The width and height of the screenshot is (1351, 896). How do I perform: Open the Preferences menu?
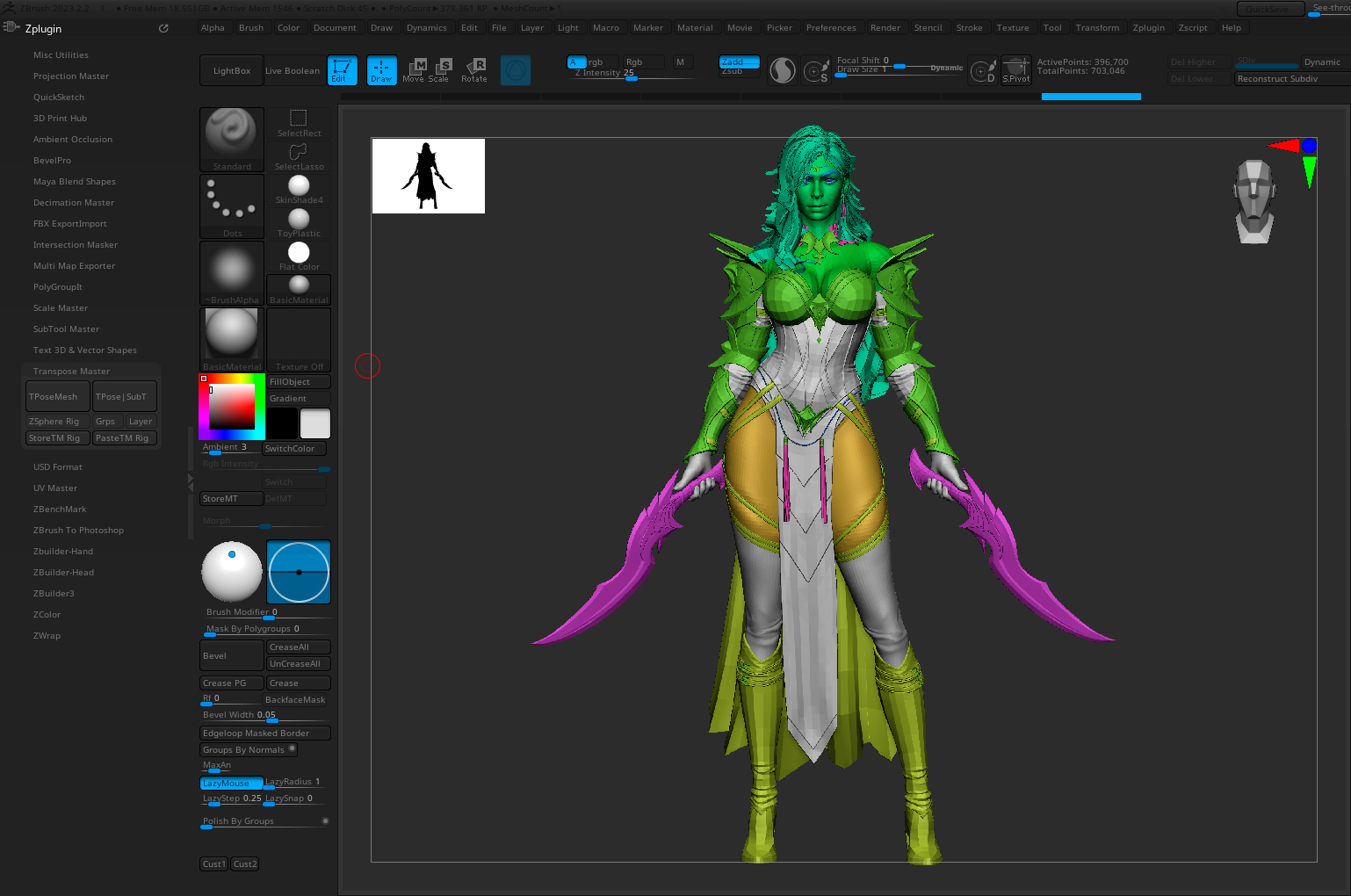click(x=830, y=28)
